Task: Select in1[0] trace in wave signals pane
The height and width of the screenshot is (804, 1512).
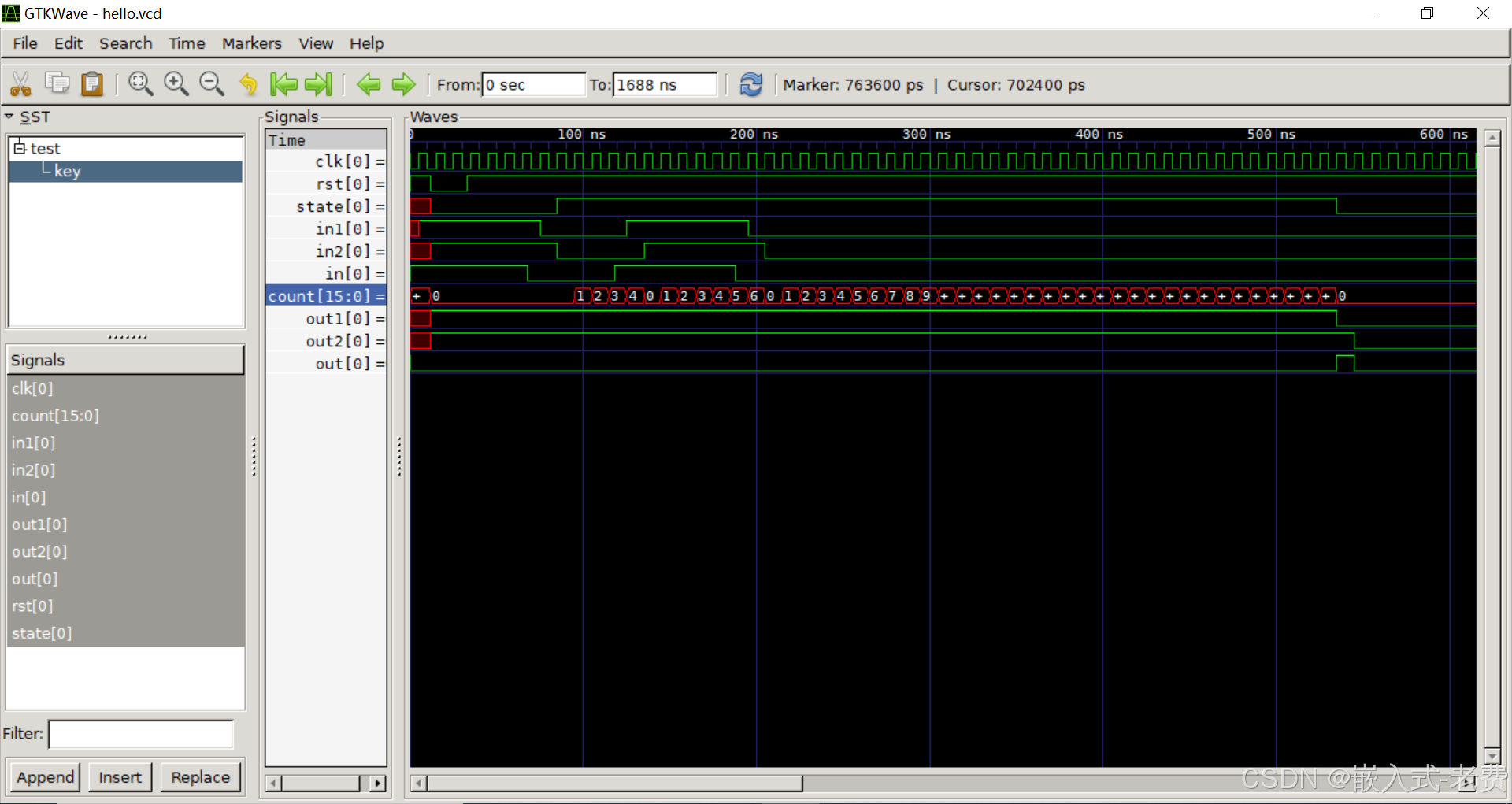Action: pos(326,228)
